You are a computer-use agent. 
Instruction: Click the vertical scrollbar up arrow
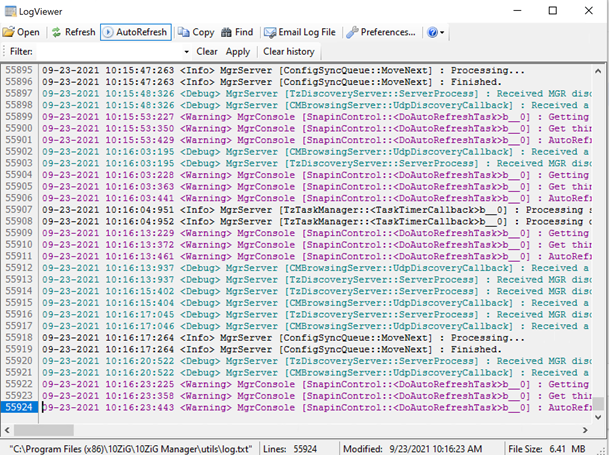(598, 71)
